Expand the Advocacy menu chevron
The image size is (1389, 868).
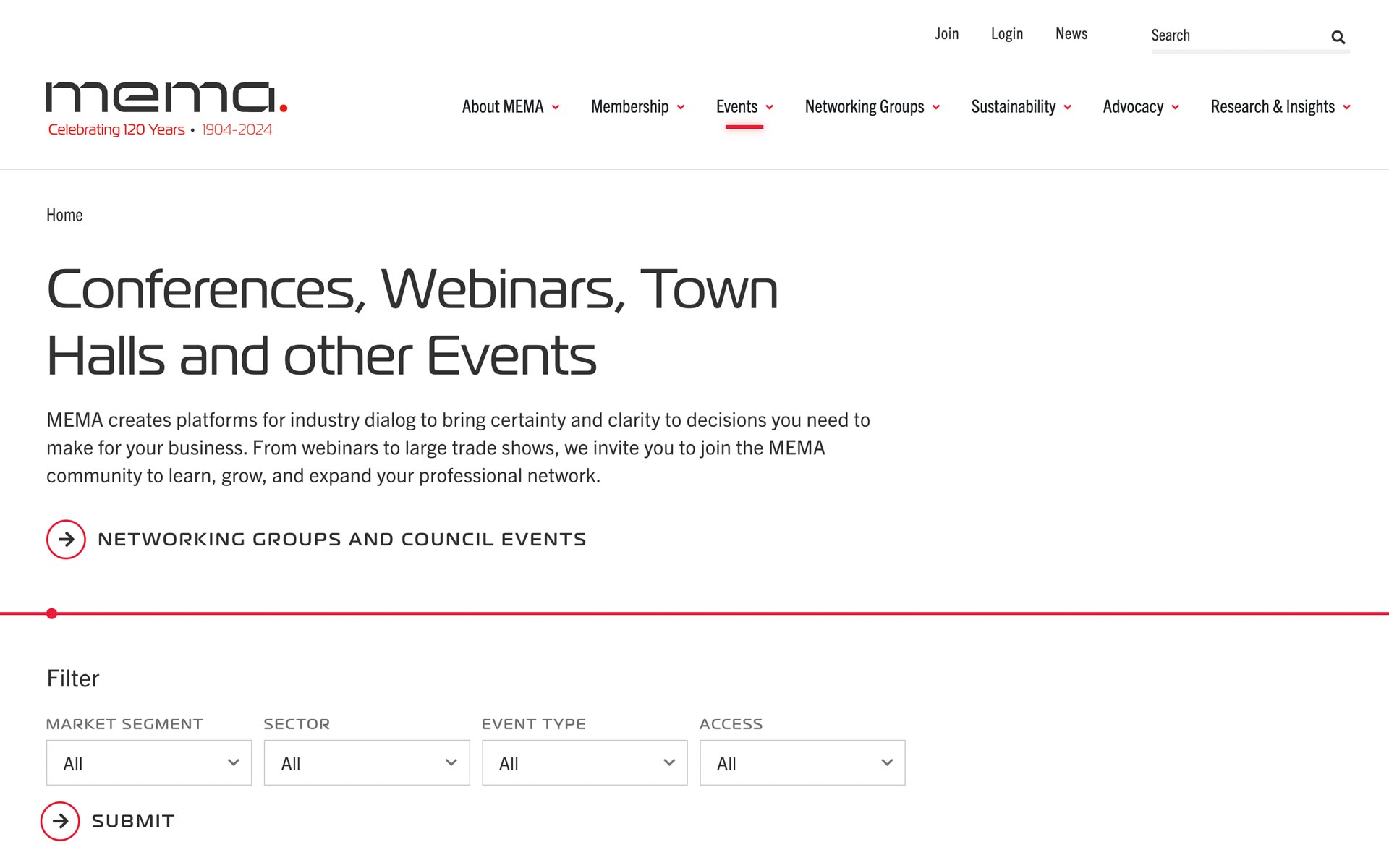point(1176,107)
